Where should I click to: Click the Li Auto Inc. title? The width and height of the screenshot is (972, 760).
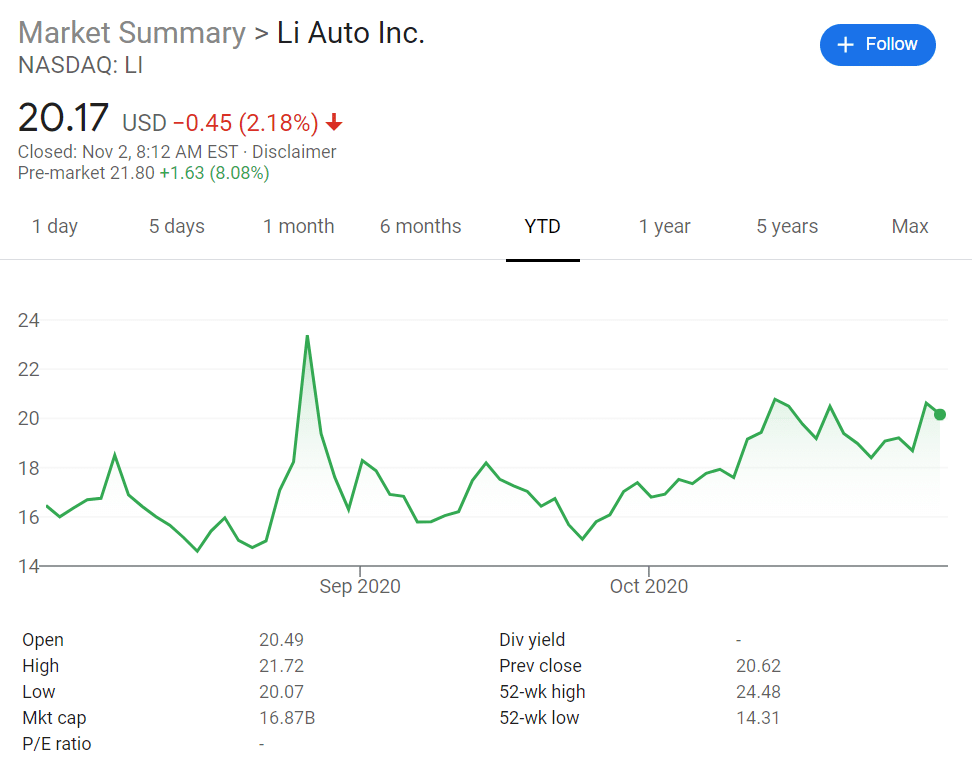[x=349, y=33]
